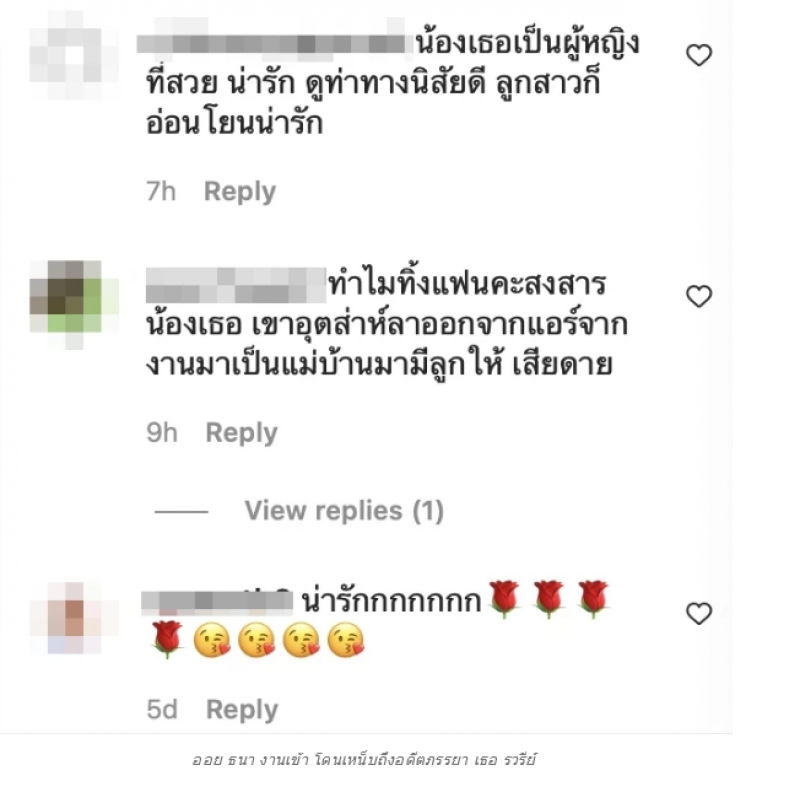Open the blurred username on the 9h comment
This screenshot has height=792, width=800.
click(x=236, y=286)
